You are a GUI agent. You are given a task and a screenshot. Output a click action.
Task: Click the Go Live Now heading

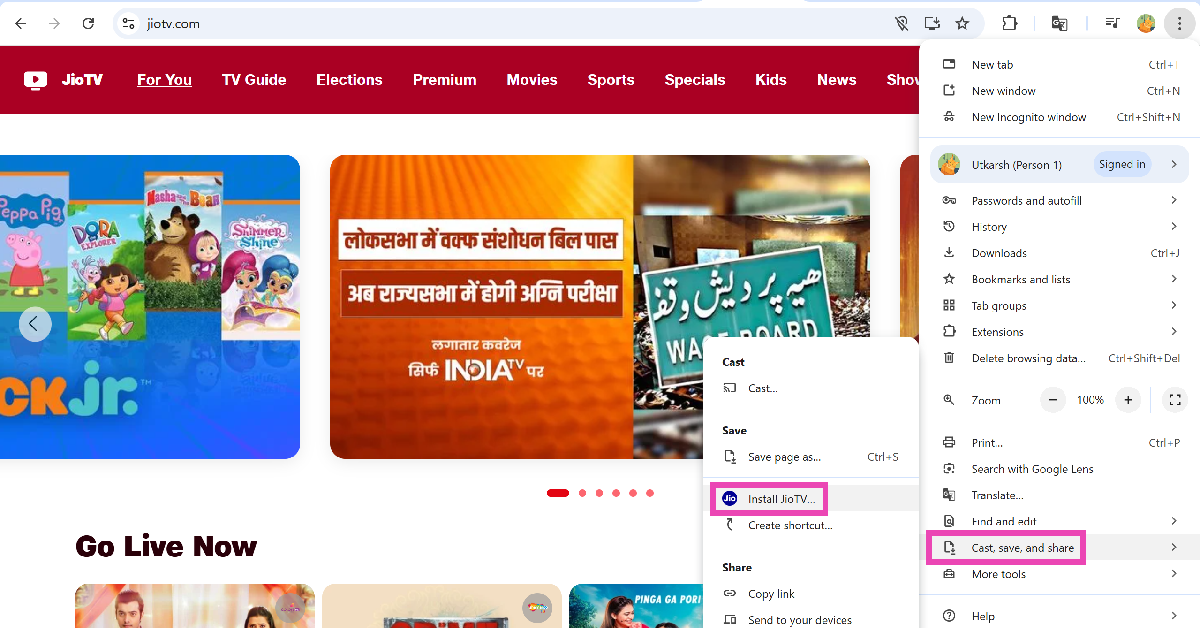(166, 547)
